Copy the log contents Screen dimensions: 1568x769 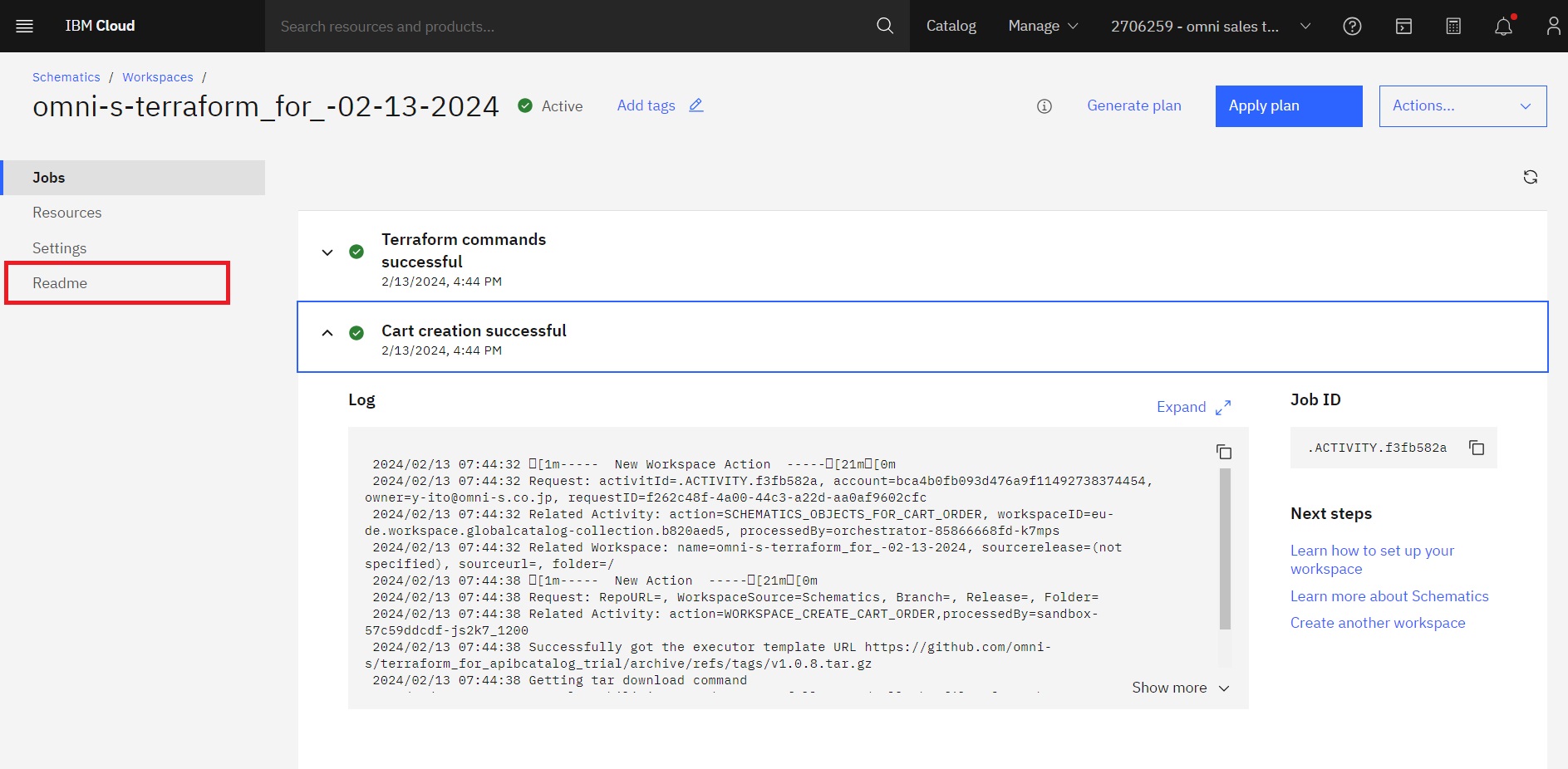coord(1224,452)
